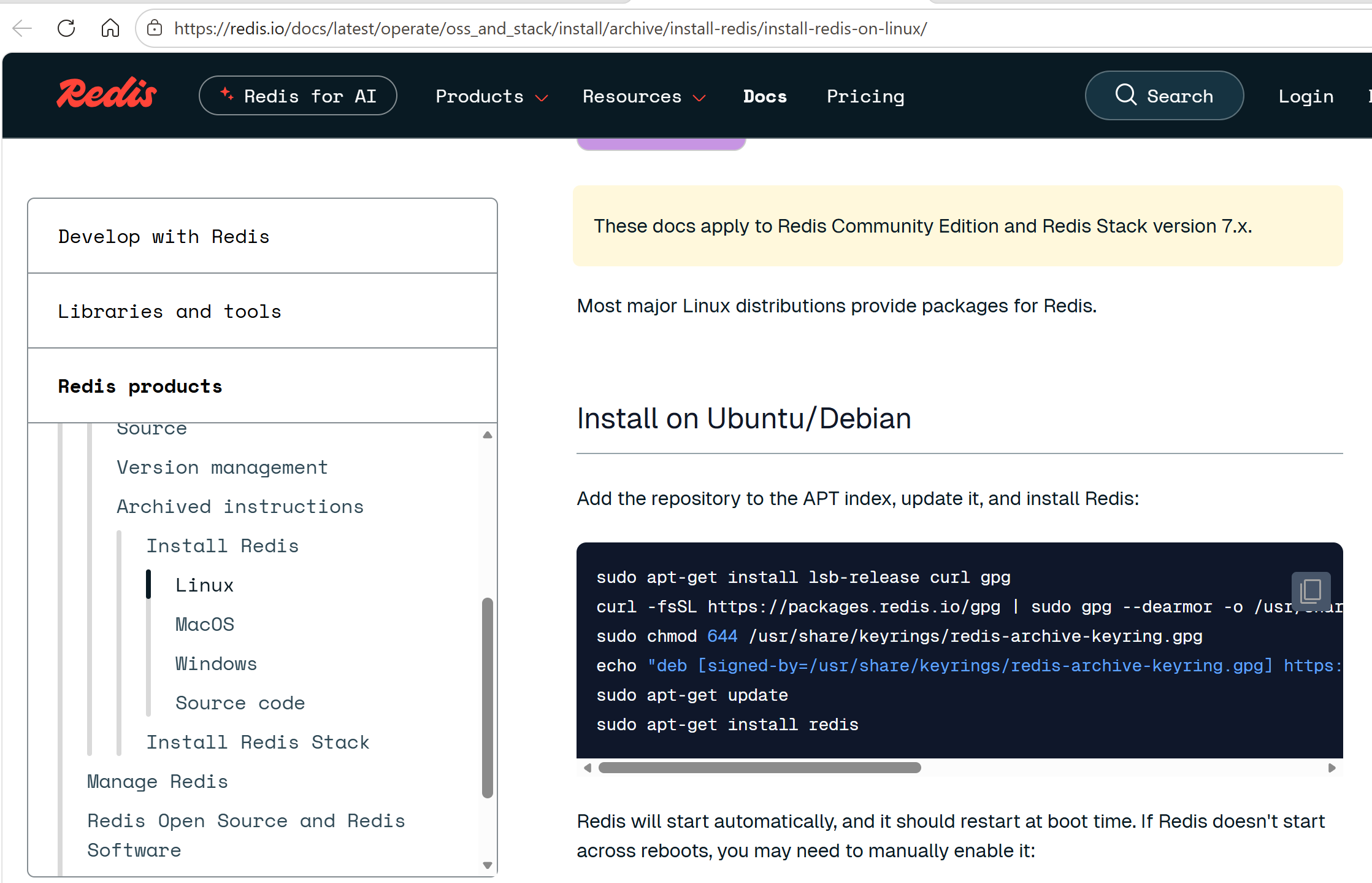
Task: Click the 'sudo apt-get update' line
Action: 692,695
